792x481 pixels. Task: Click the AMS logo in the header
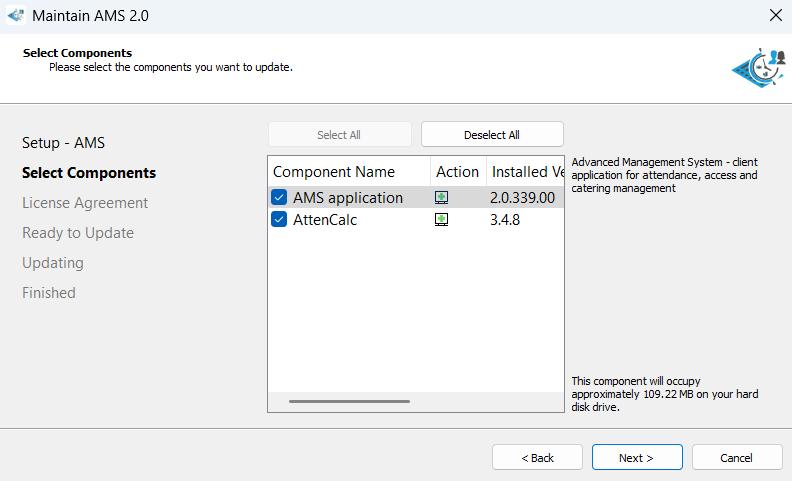click(x=758, y=67)
